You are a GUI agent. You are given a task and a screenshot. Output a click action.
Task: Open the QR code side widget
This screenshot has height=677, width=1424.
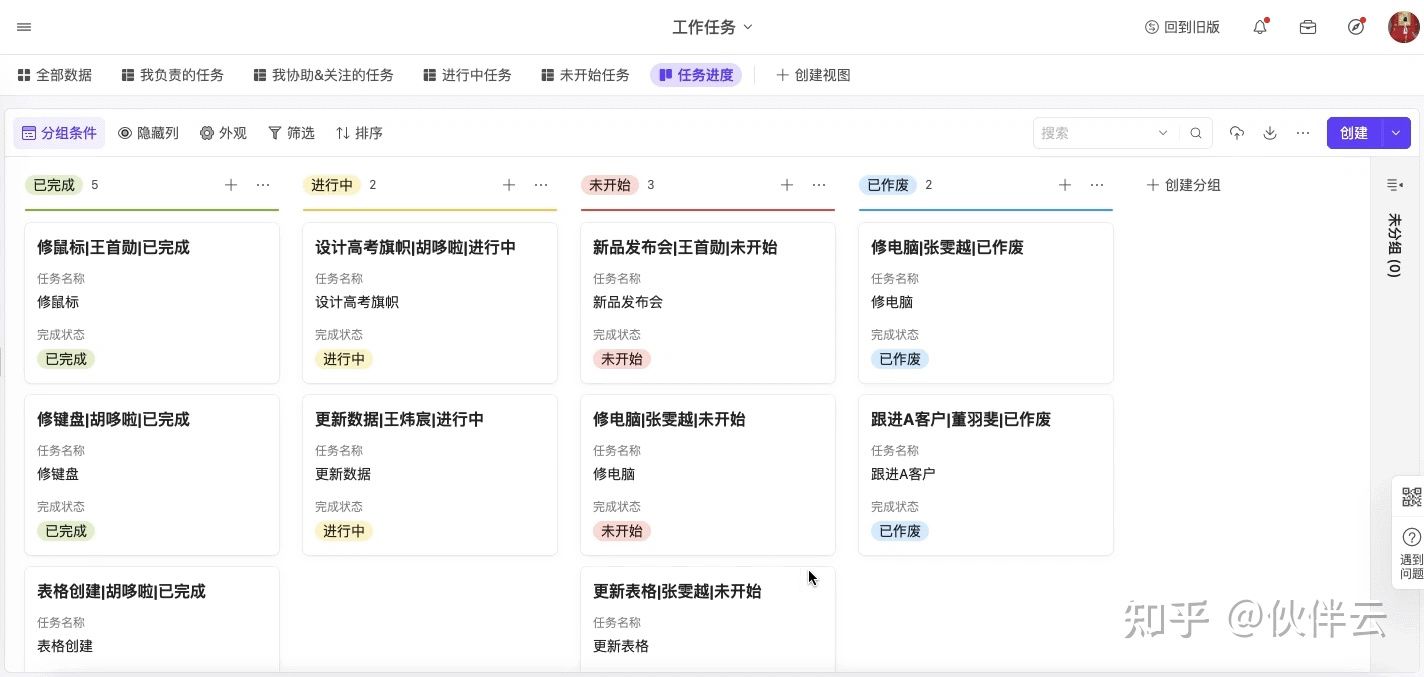click(x=1411, y=496)
